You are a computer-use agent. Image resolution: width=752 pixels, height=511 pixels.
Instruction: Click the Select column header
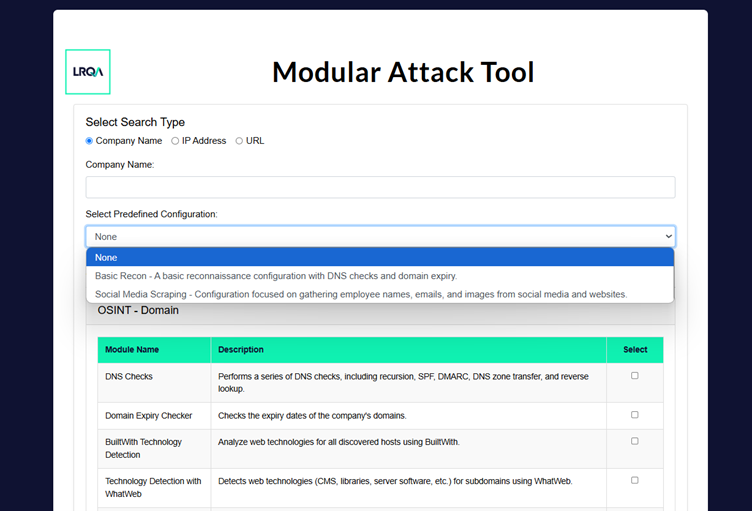tap(634, 350)
